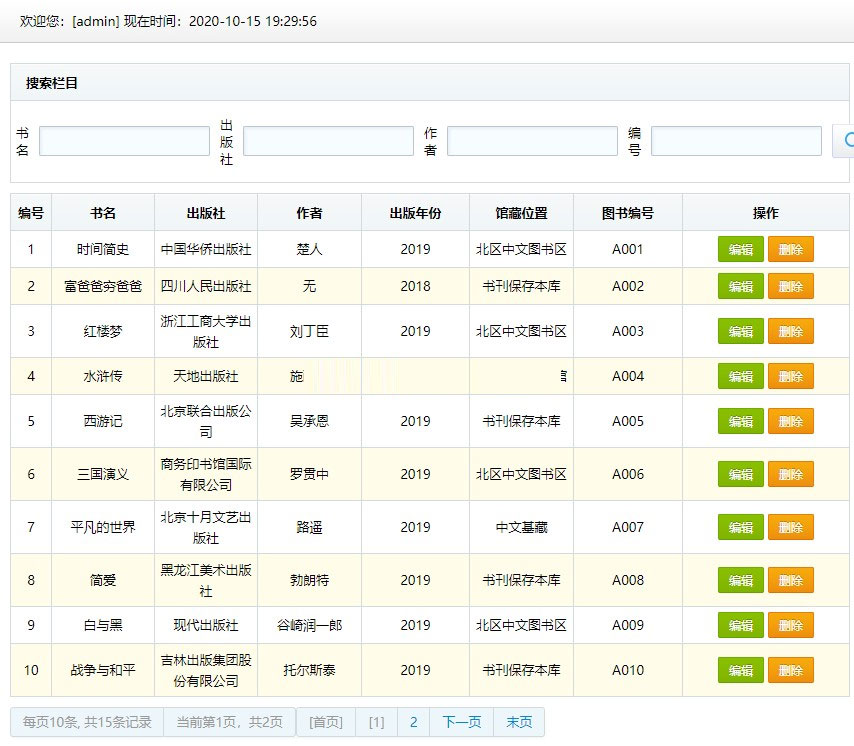This screenshot has height=746, width=854.
Task: Delete the 红楼梦 row
Action: [x=790, y=332]
